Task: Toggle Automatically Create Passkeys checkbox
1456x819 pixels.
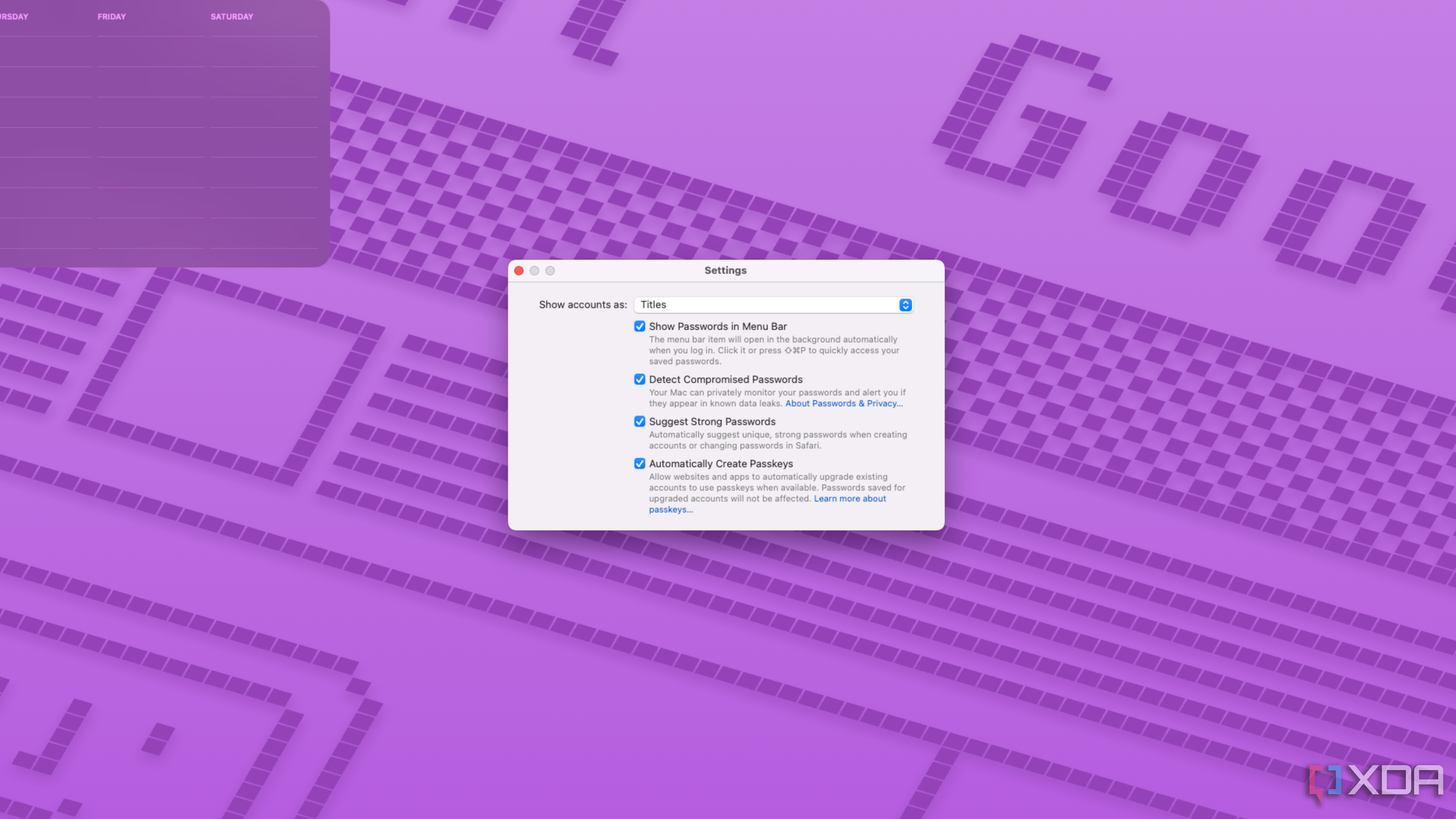Action: (x=639, y=463)
